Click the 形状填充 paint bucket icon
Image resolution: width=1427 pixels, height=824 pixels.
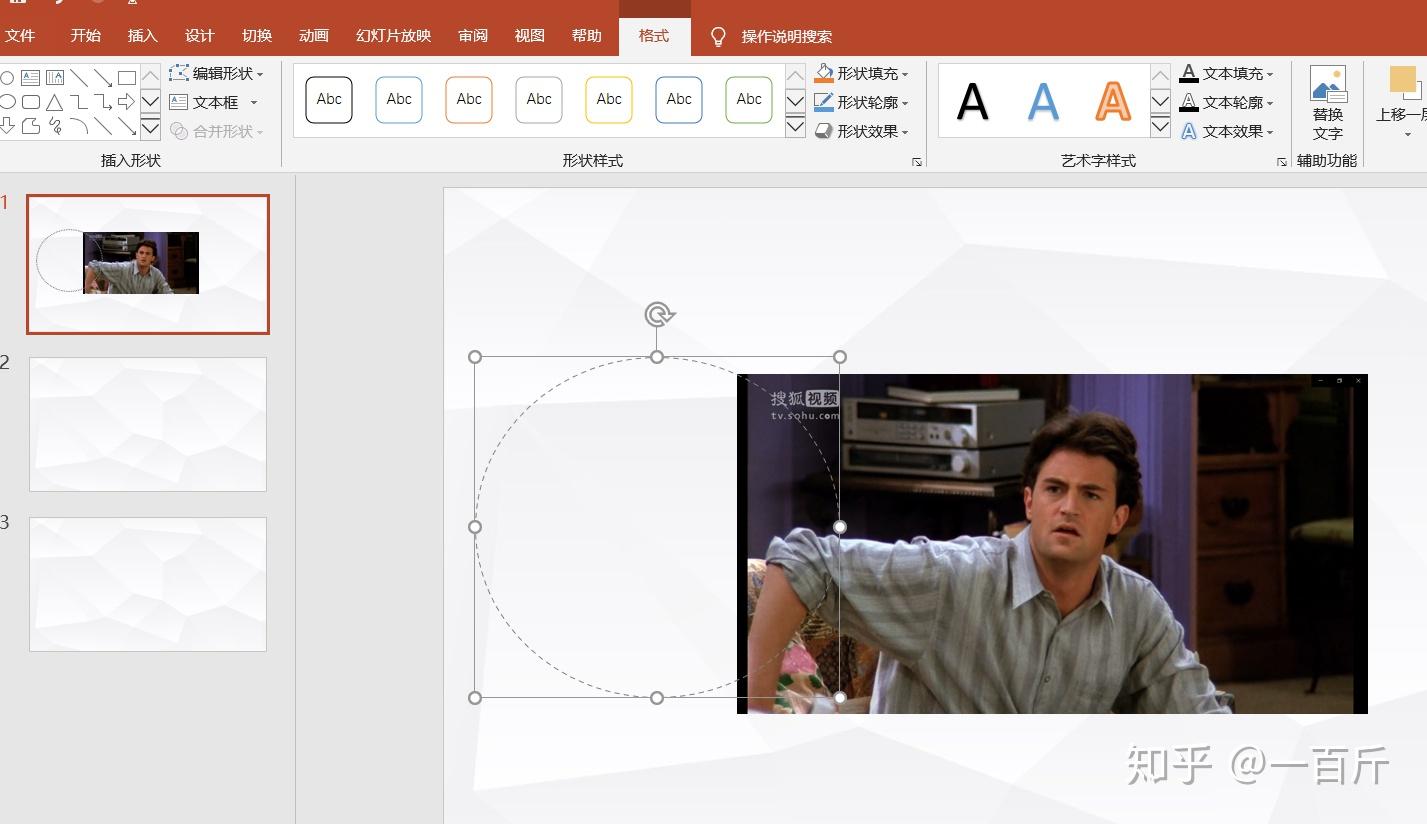pyautogui.click(x=824, y=73)
